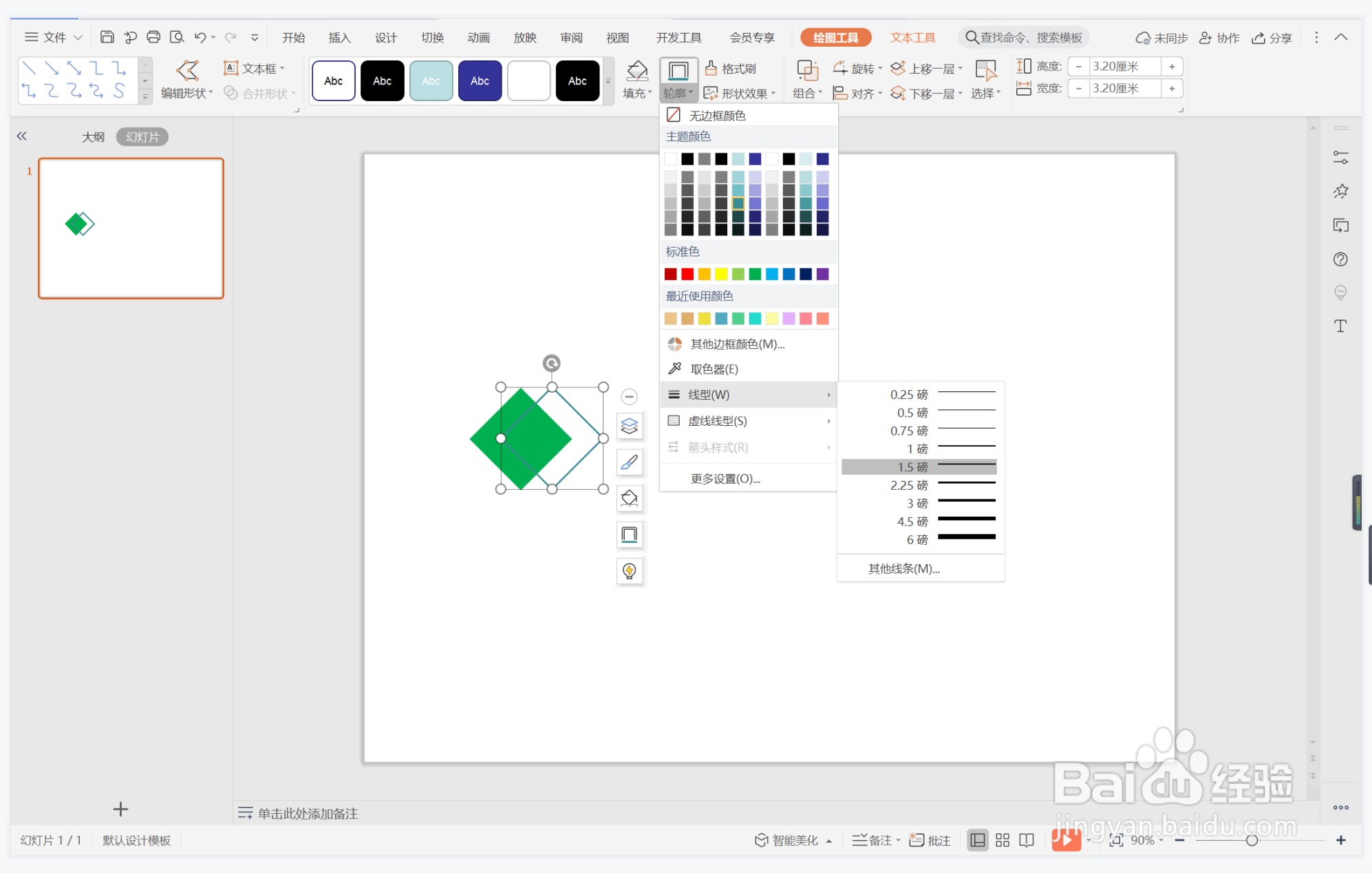Viewport: 1372px width, 873px height.
Task: Open the Text Tools tab
Action: point(912,38)
